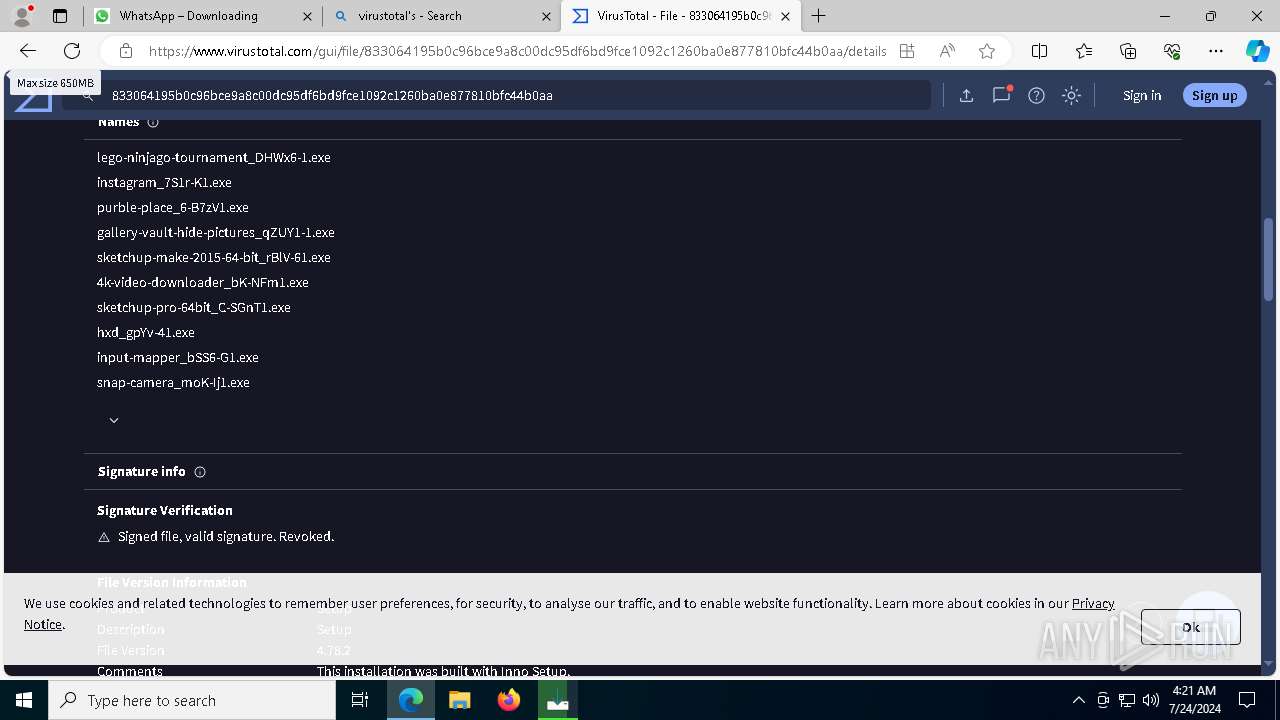1280x720 pixels.
Task: Select purble-place_6-B7zV1.exe file name
Action: point(173,207)
